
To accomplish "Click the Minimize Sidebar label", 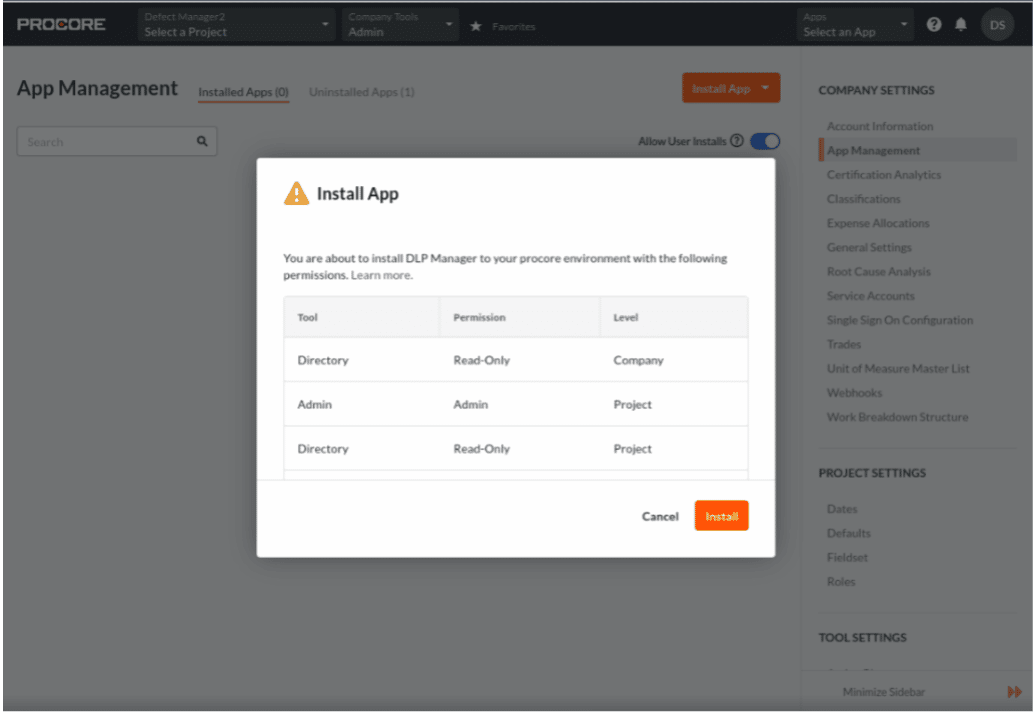I will pos(883,692).
